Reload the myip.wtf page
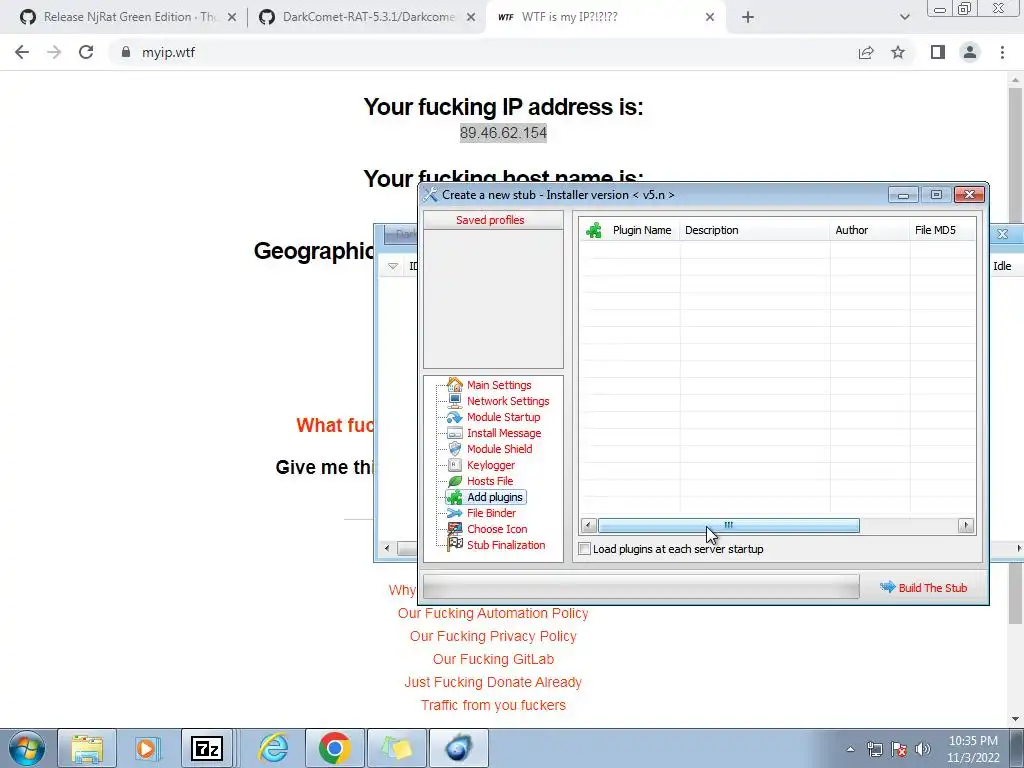 point(86,52)
